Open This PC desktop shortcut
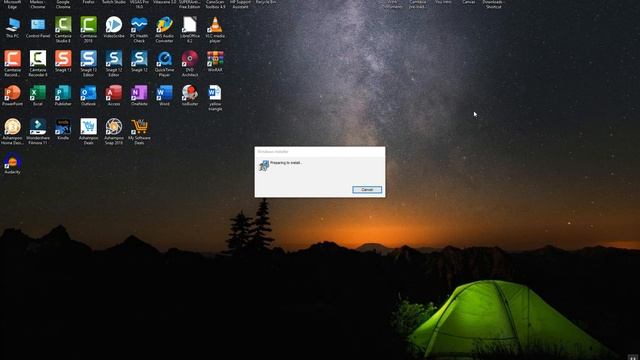 coord(12,27)
